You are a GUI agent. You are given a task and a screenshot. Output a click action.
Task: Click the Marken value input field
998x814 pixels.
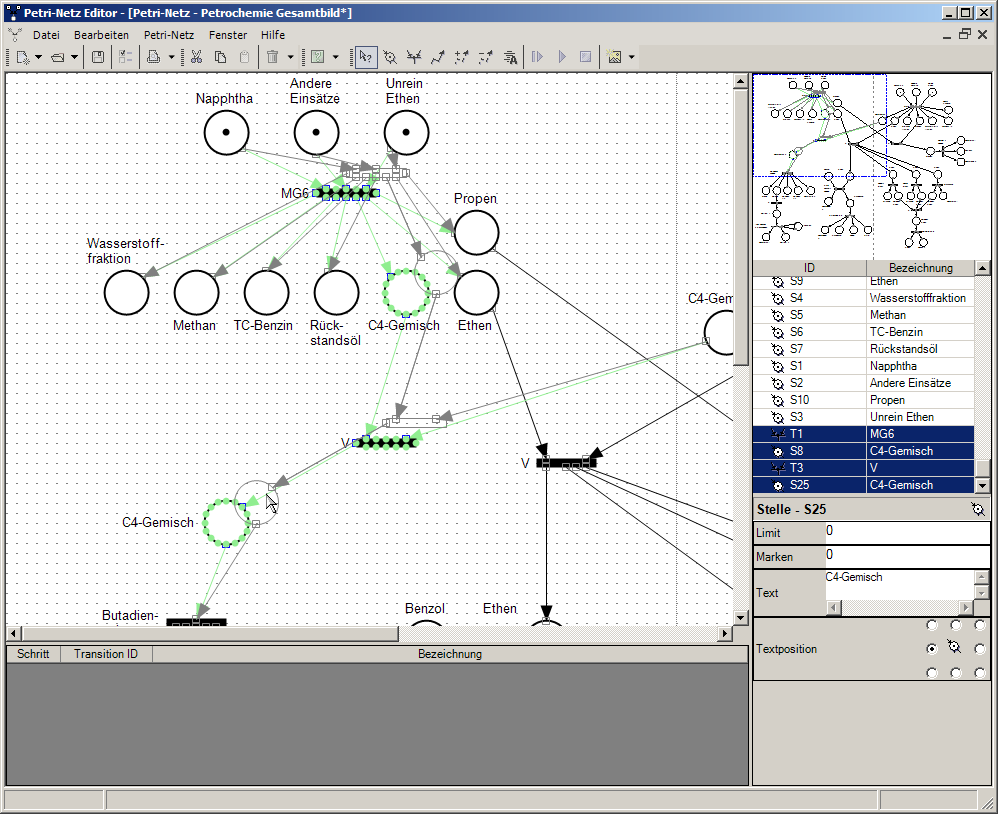pyautogui.click(x=907, y=556)
